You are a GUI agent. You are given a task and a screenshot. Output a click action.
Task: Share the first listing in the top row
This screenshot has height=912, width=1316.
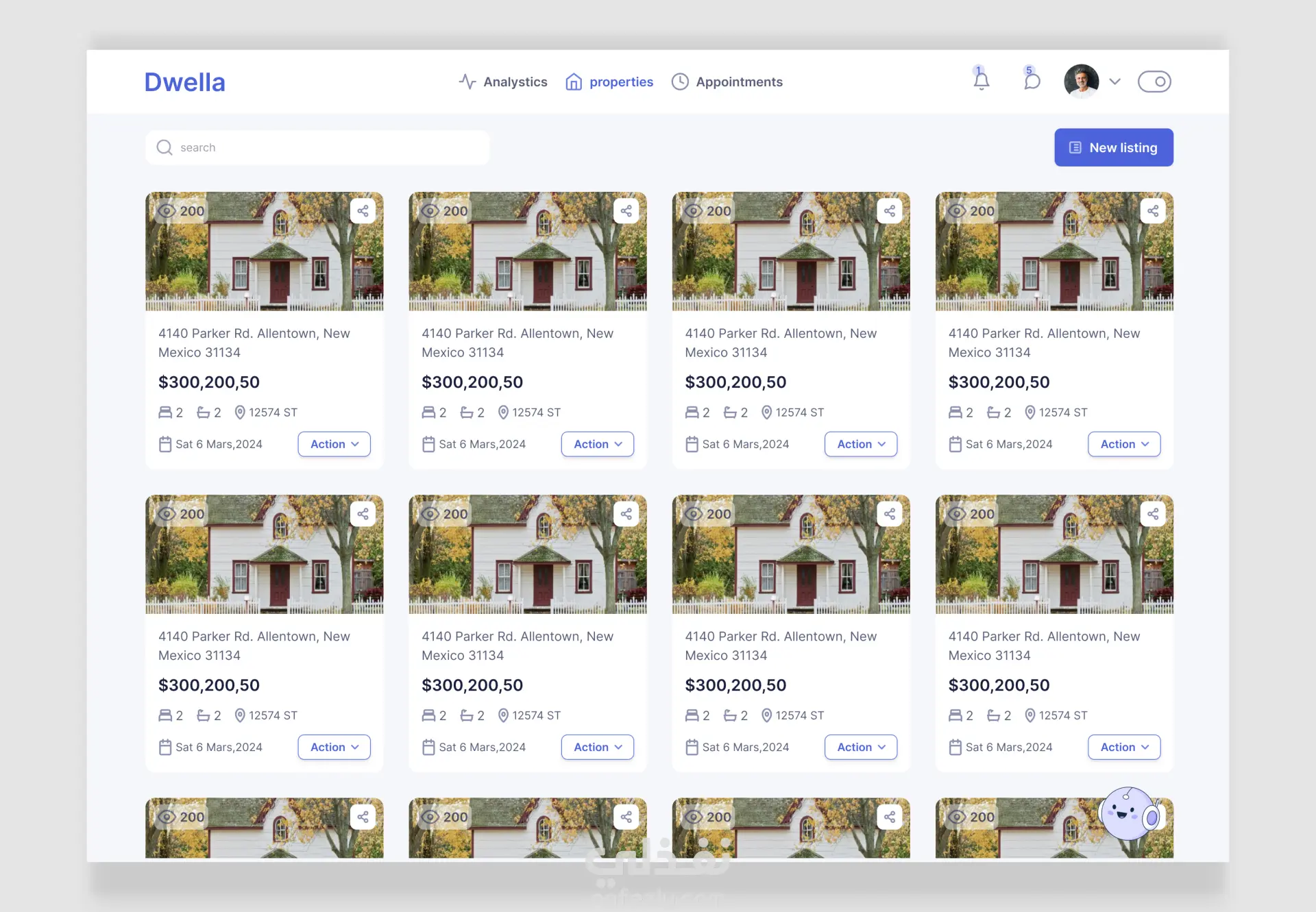[363, 211]
